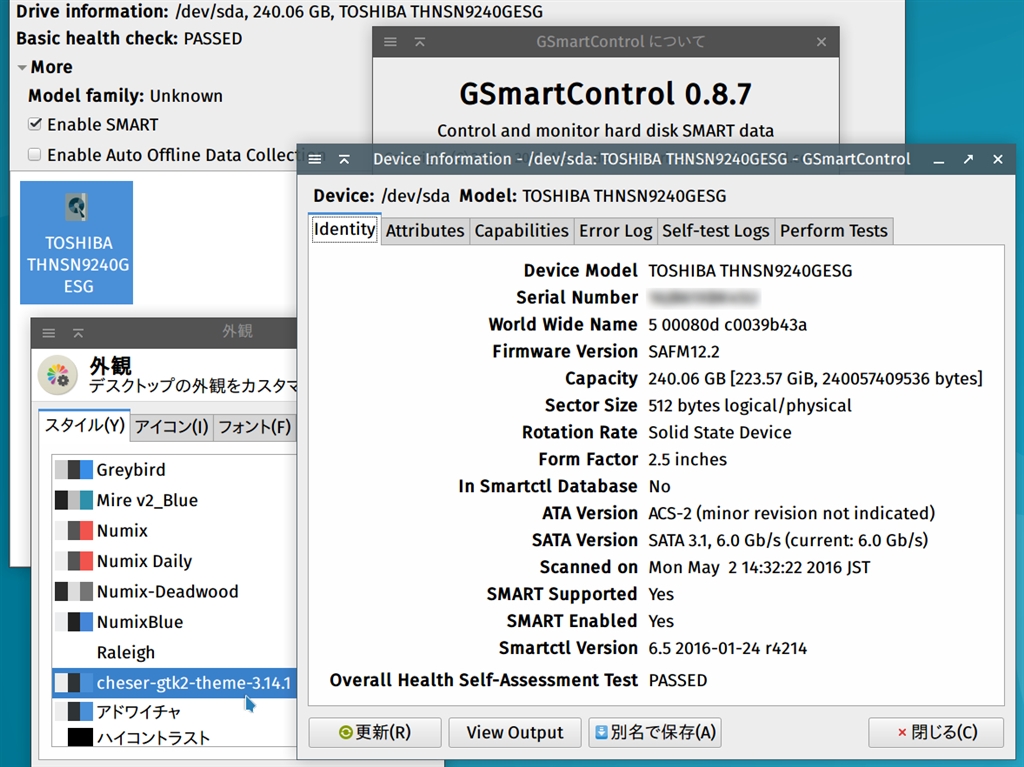
Task: Switch to the Attributes tab
Action: (x=424, y=231)
